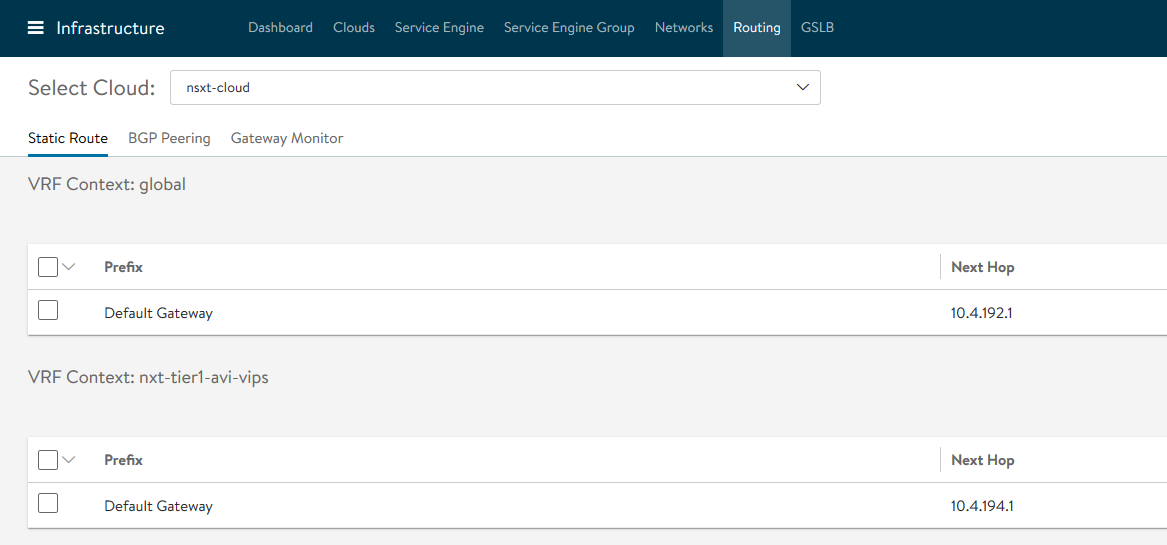Sort global table by Prefix column
This screenshot has width=1167, height=545.
[x=123, y=267]
